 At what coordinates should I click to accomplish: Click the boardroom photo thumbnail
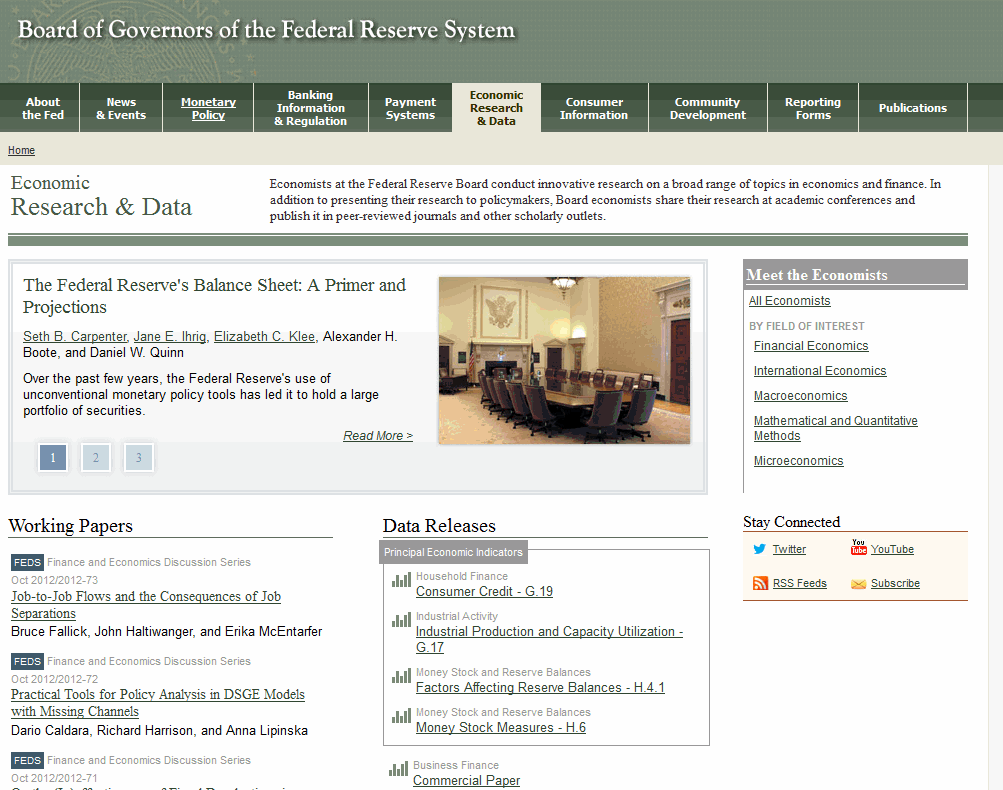pos(564,360)
